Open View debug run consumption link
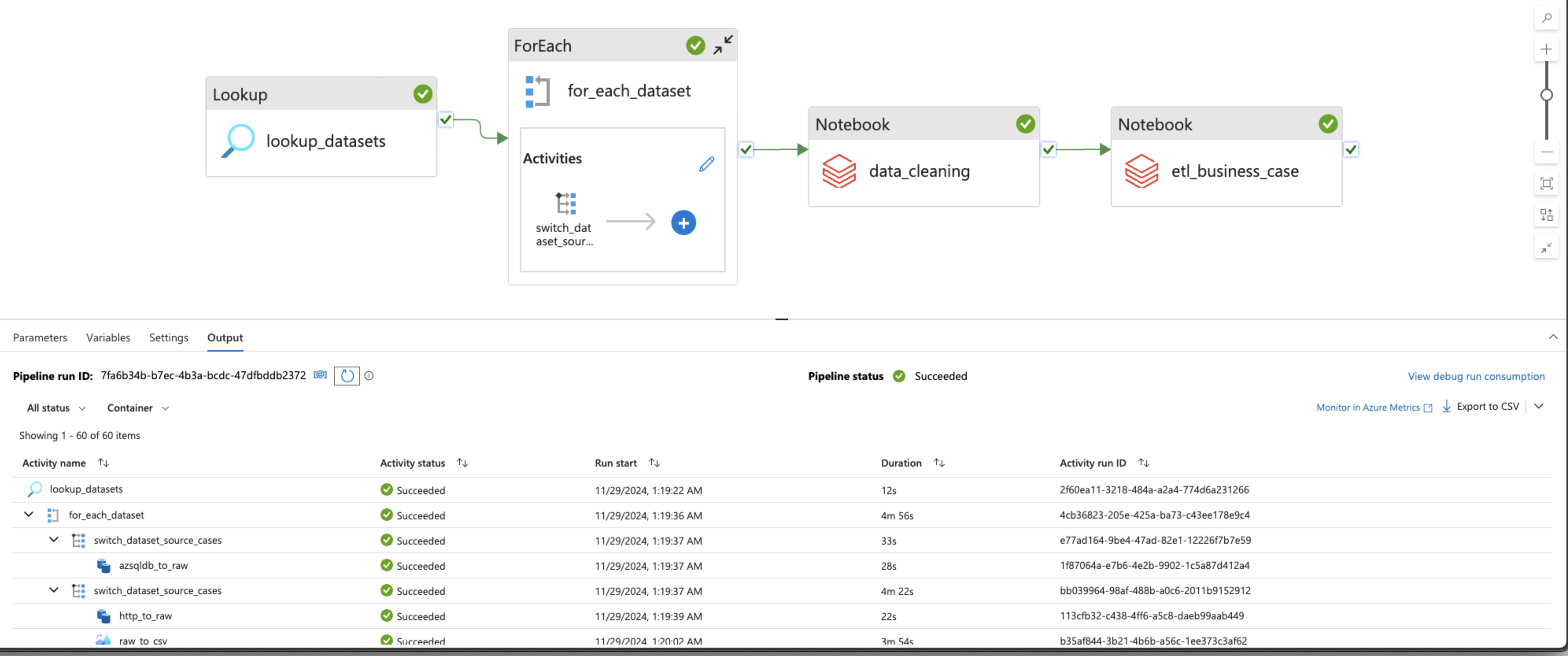The height and width of the screenshot is (656, 1568). tap(1476, 376)
